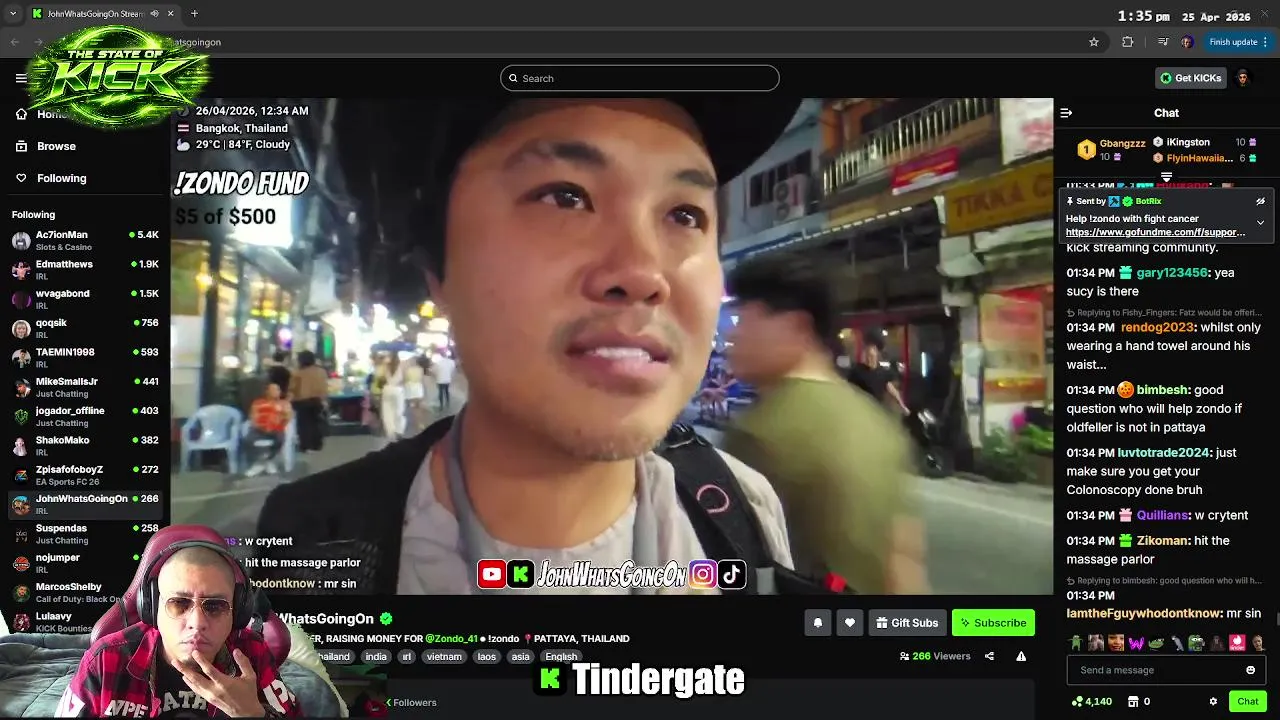The image size is (1280, 720).
Task: Click Gbangzzz in gift leaderboard
Action: click(1123, 144)
